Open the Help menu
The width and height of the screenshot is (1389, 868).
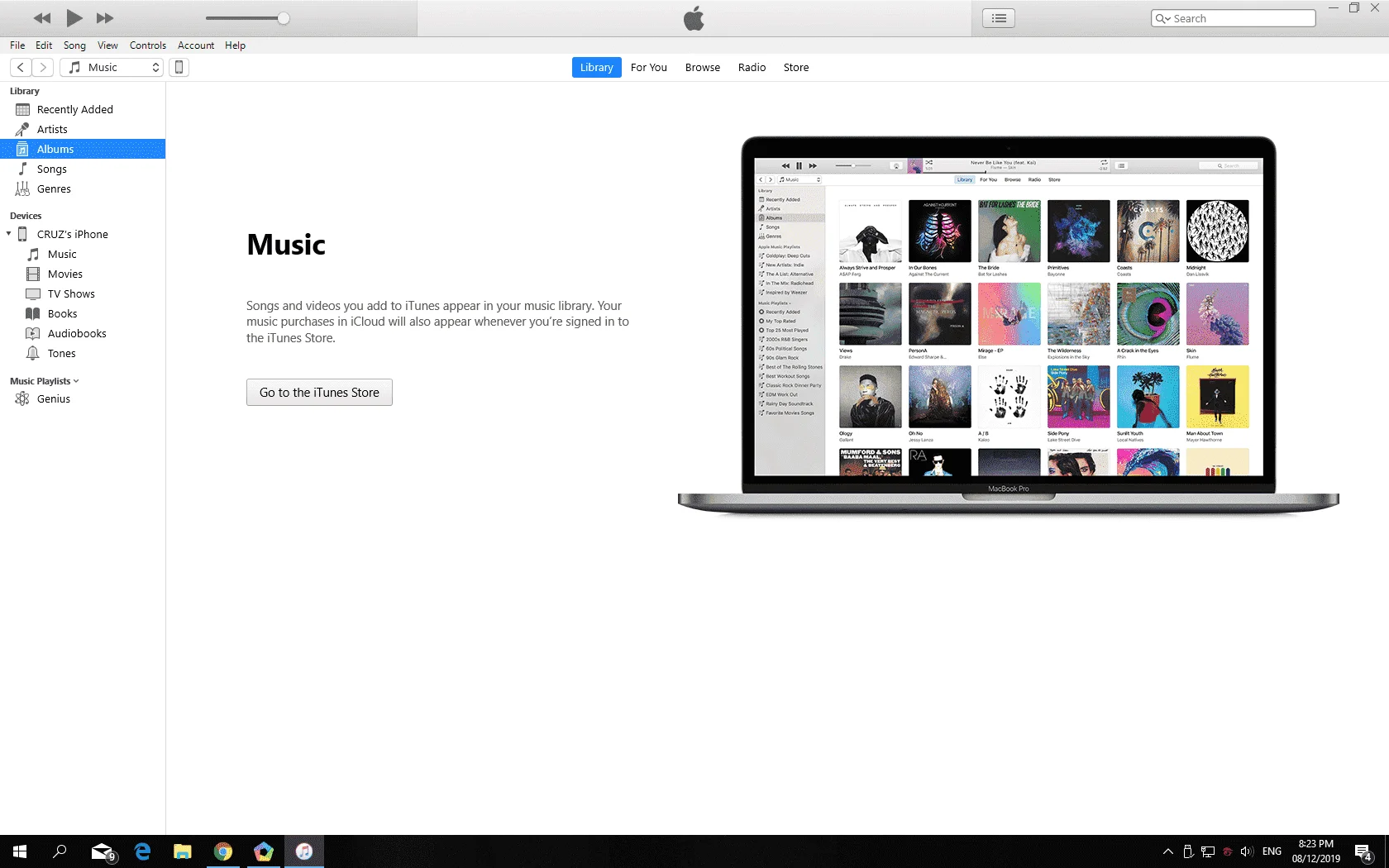point(236,45)
